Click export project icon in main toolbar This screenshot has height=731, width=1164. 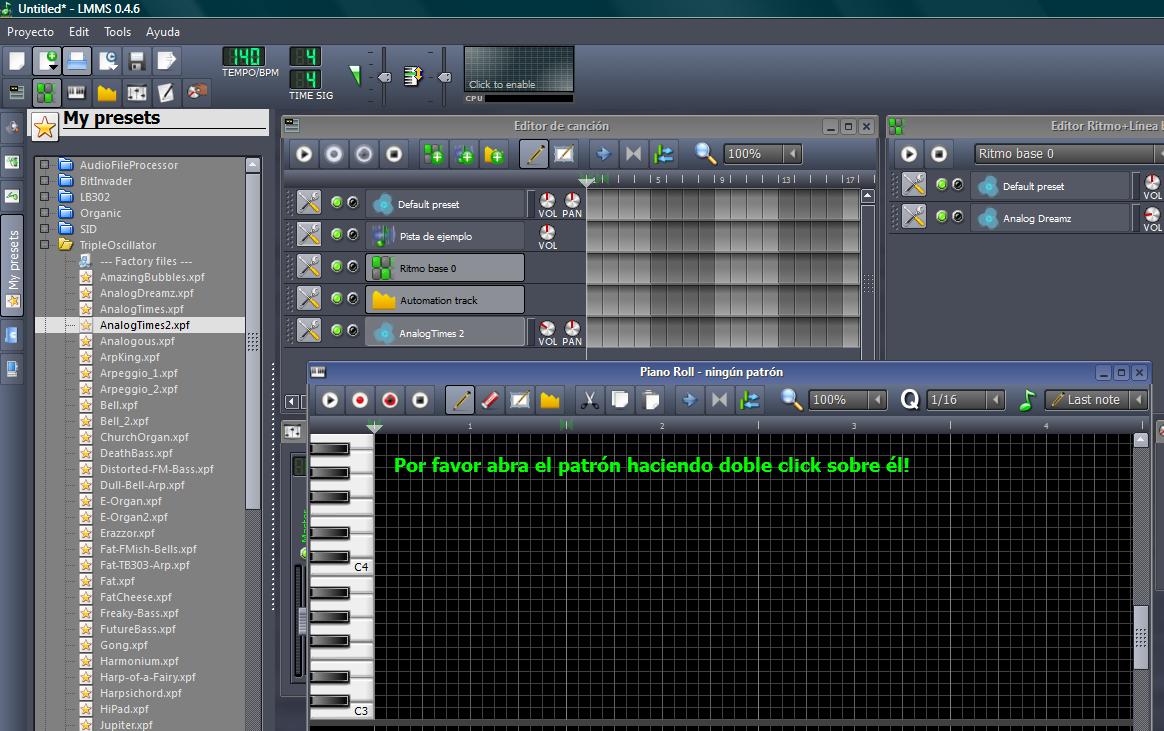coord(167,61)
